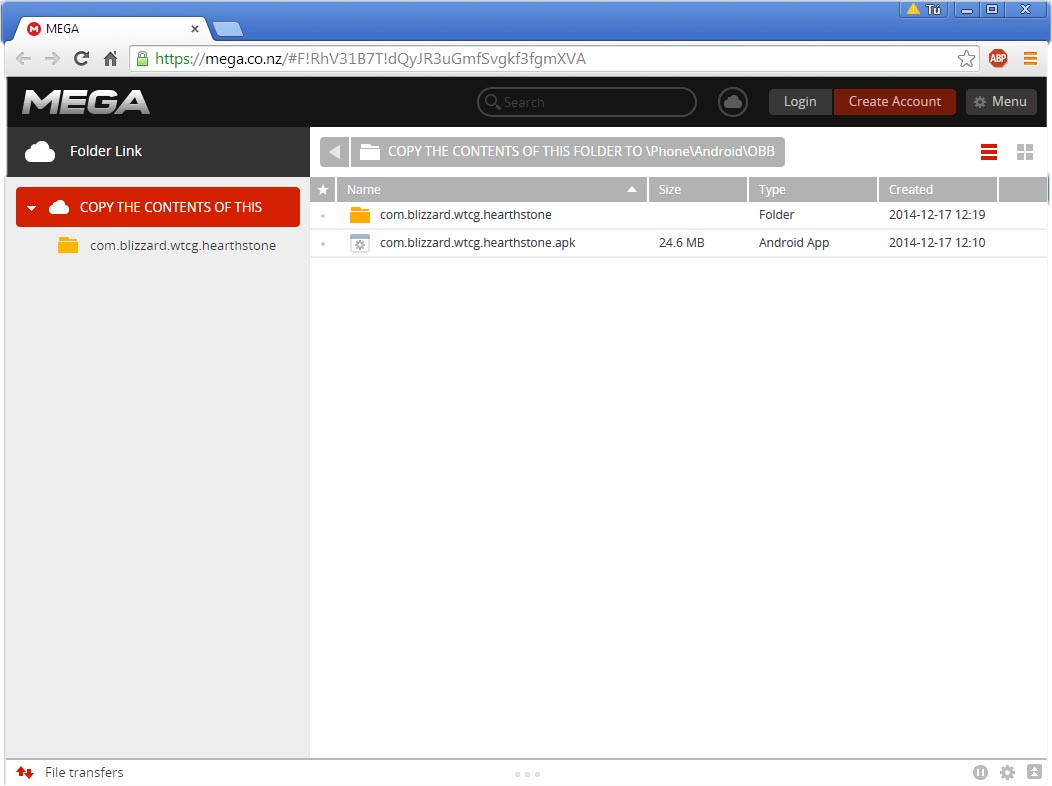Image resolution: width=1052 pixels, height=786 pixels.
Task: Sort files by Created column
Action: coord(938,190)
